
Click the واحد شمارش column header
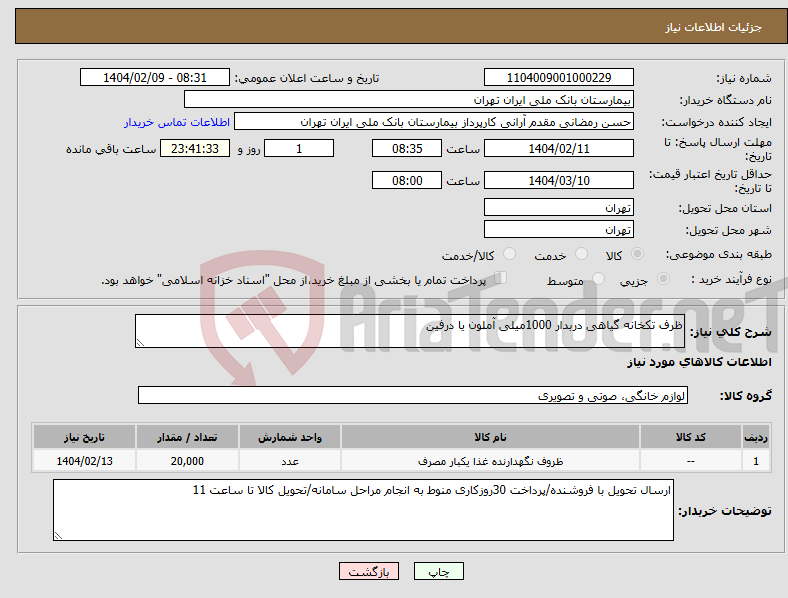(x=290, y=437)
